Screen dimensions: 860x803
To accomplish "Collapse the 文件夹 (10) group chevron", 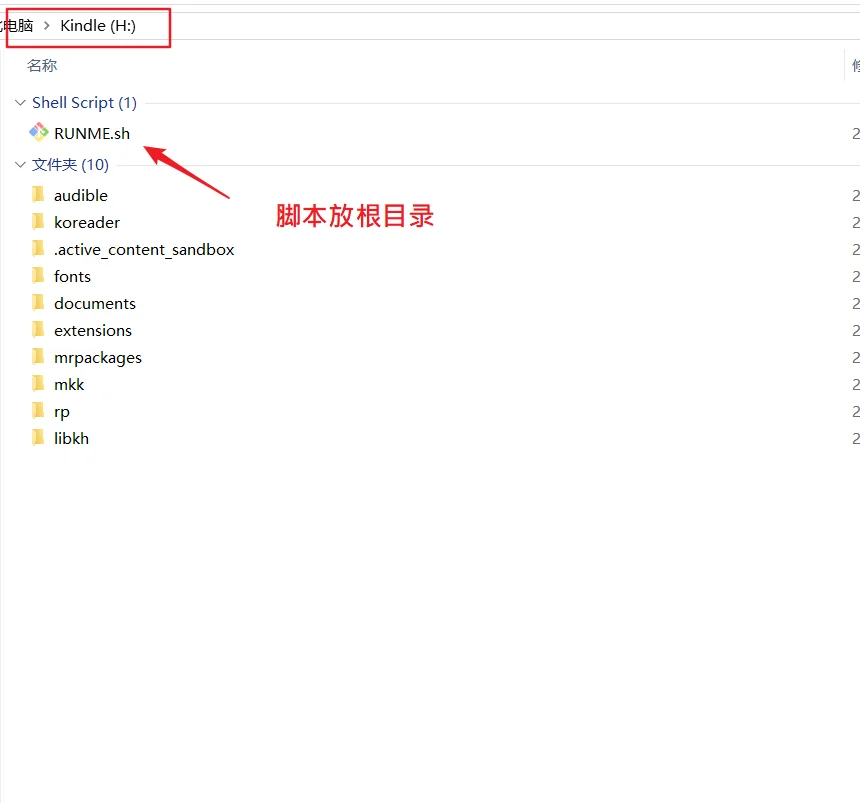I will pos(20,165).
